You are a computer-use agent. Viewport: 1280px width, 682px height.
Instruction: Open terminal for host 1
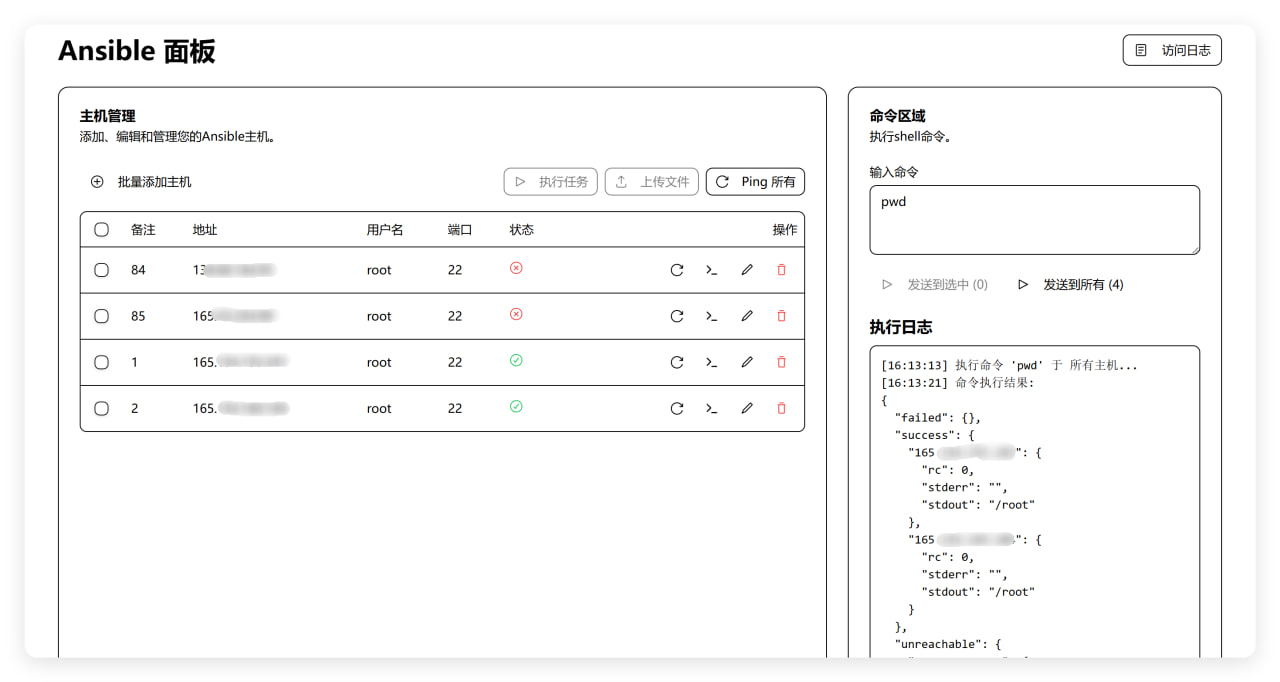click(x=712, y=362)
